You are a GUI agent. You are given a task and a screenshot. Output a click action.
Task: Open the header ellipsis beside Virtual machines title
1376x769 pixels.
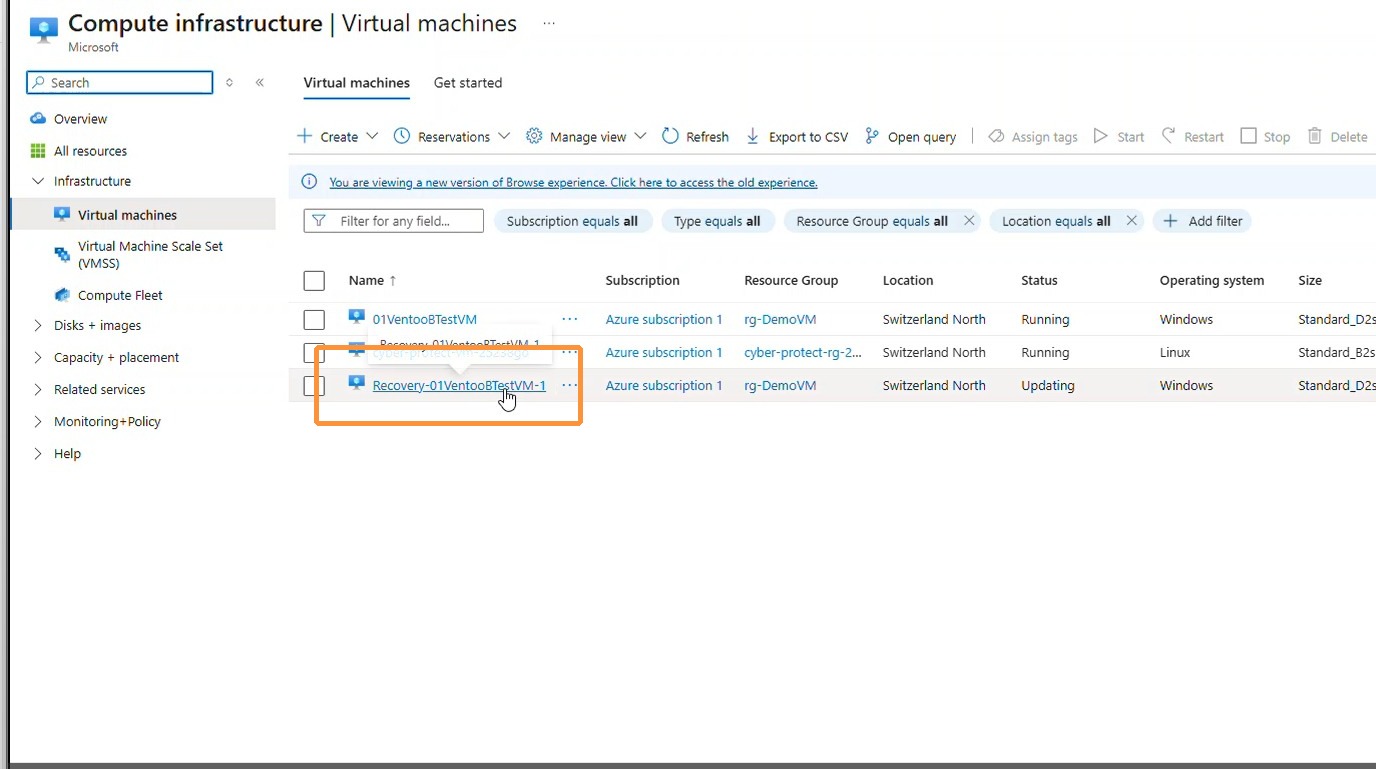point(549,22)
